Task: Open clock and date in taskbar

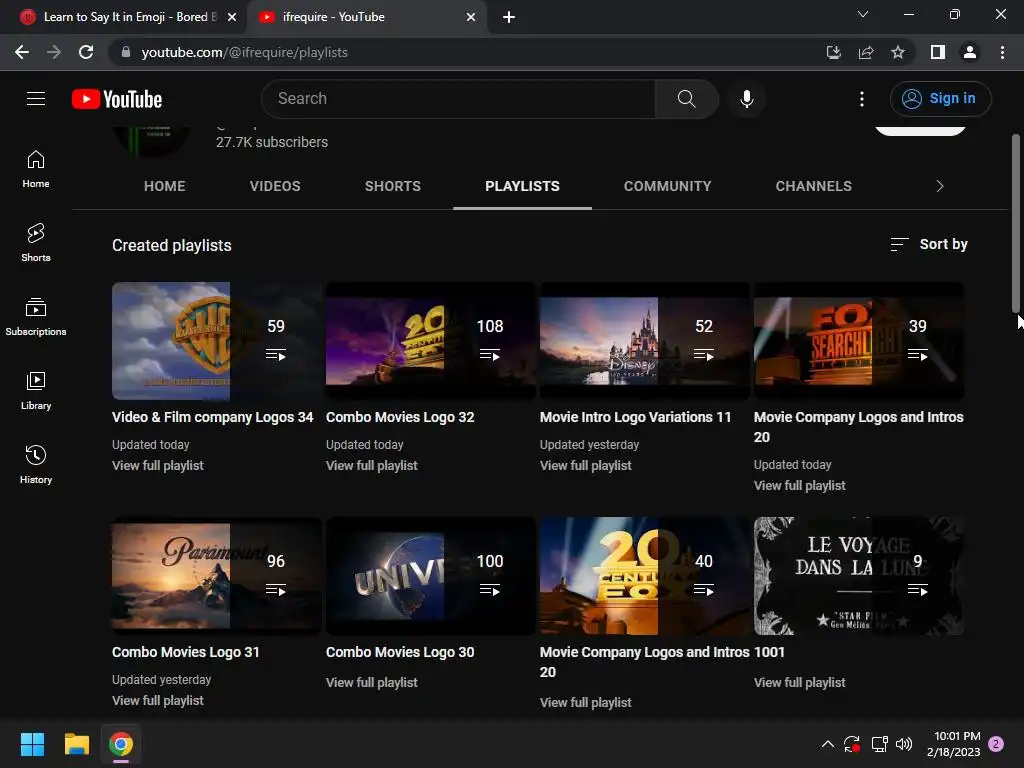Action: [x=953, y=744]
